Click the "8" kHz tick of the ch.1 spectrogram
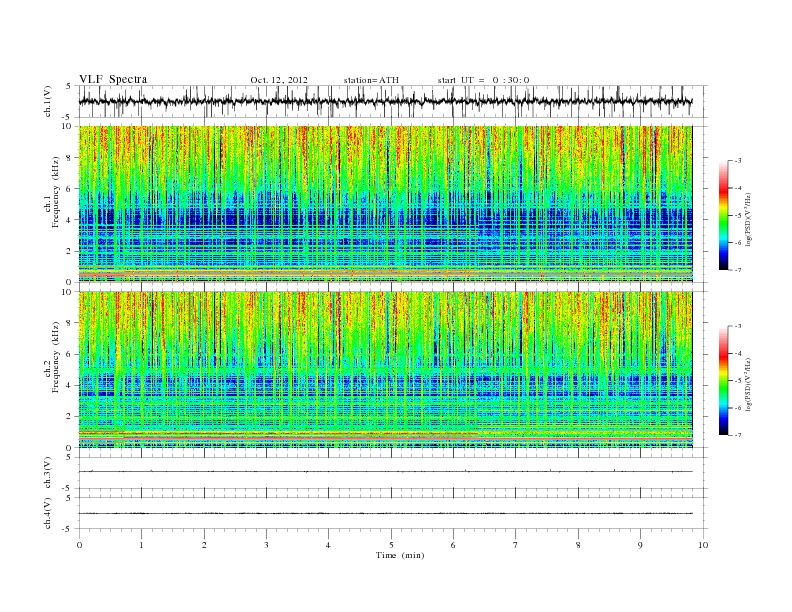 pos(70,158)
